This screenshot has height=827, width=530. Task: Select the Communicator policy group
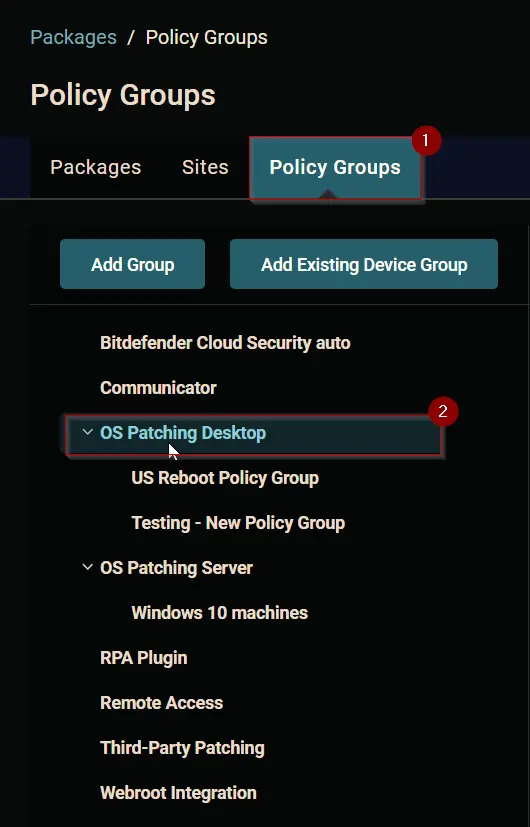(x=158, y=388)
